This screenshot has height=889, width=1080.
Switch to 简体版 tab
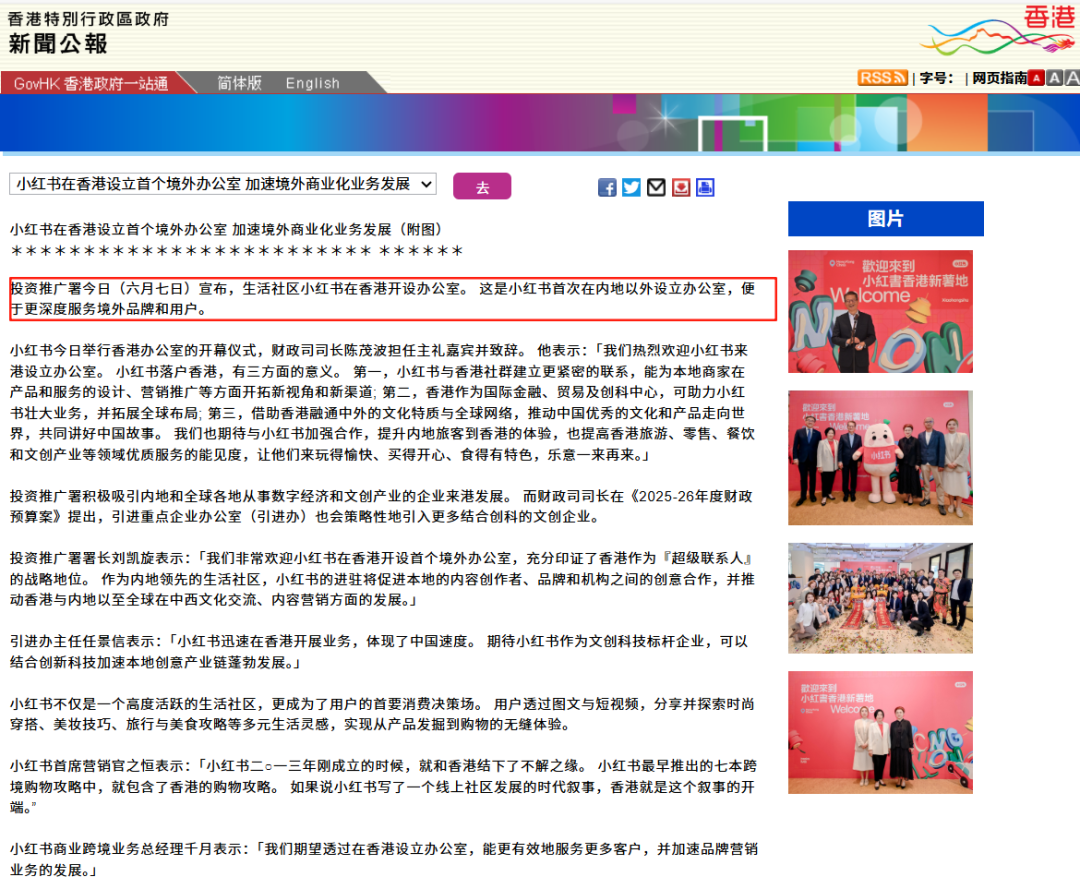240,83
